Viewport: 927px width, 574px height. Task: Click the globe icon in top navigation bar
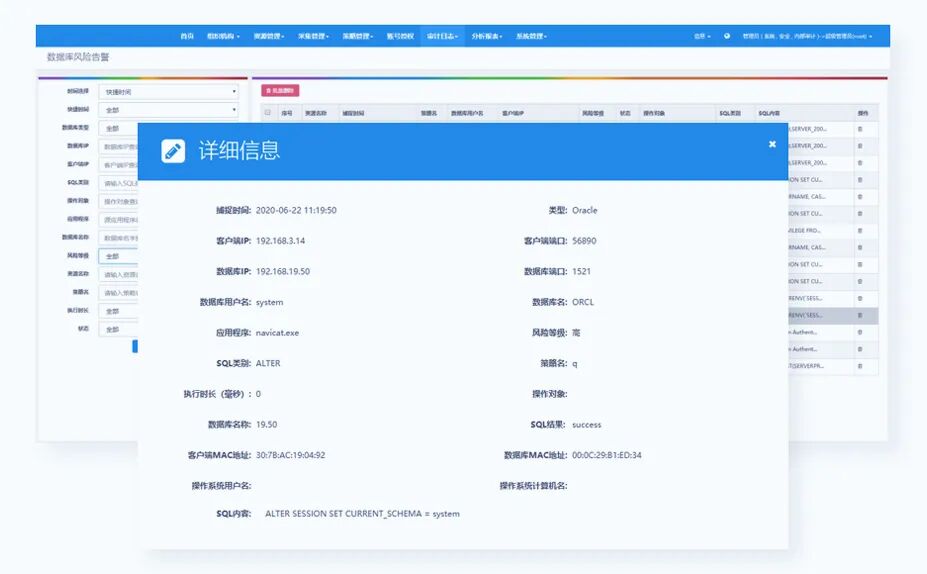[x=727, y=36]
